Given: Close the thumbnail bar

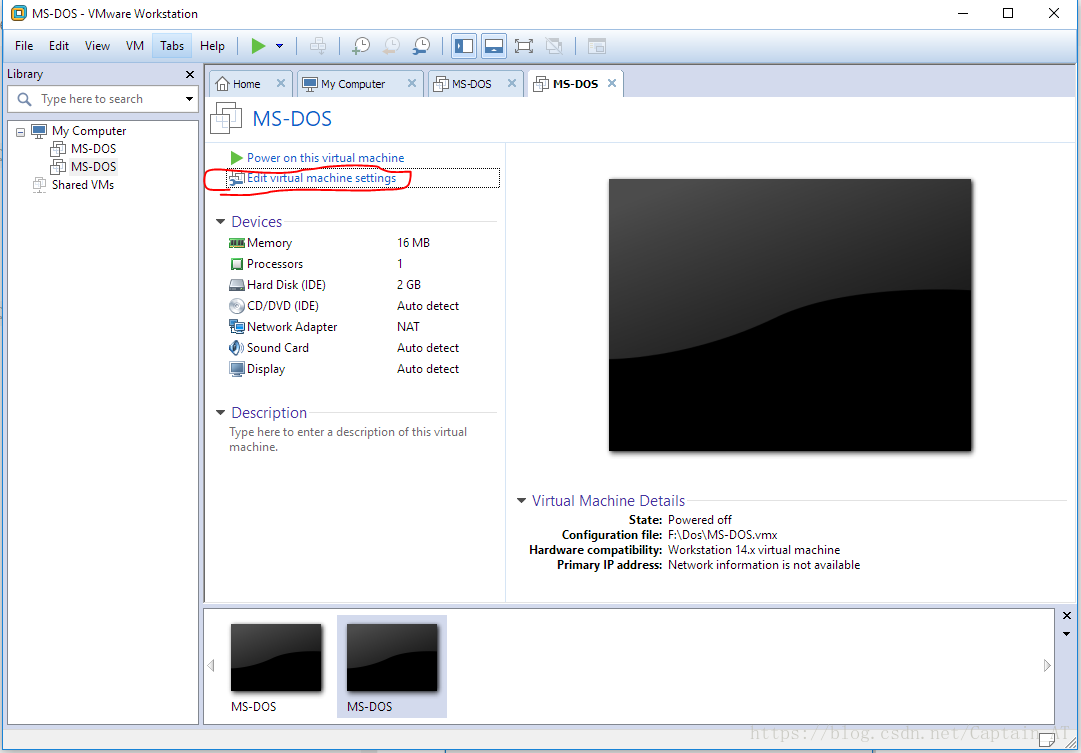Looking at the screenshot, I should [1067, 616].
